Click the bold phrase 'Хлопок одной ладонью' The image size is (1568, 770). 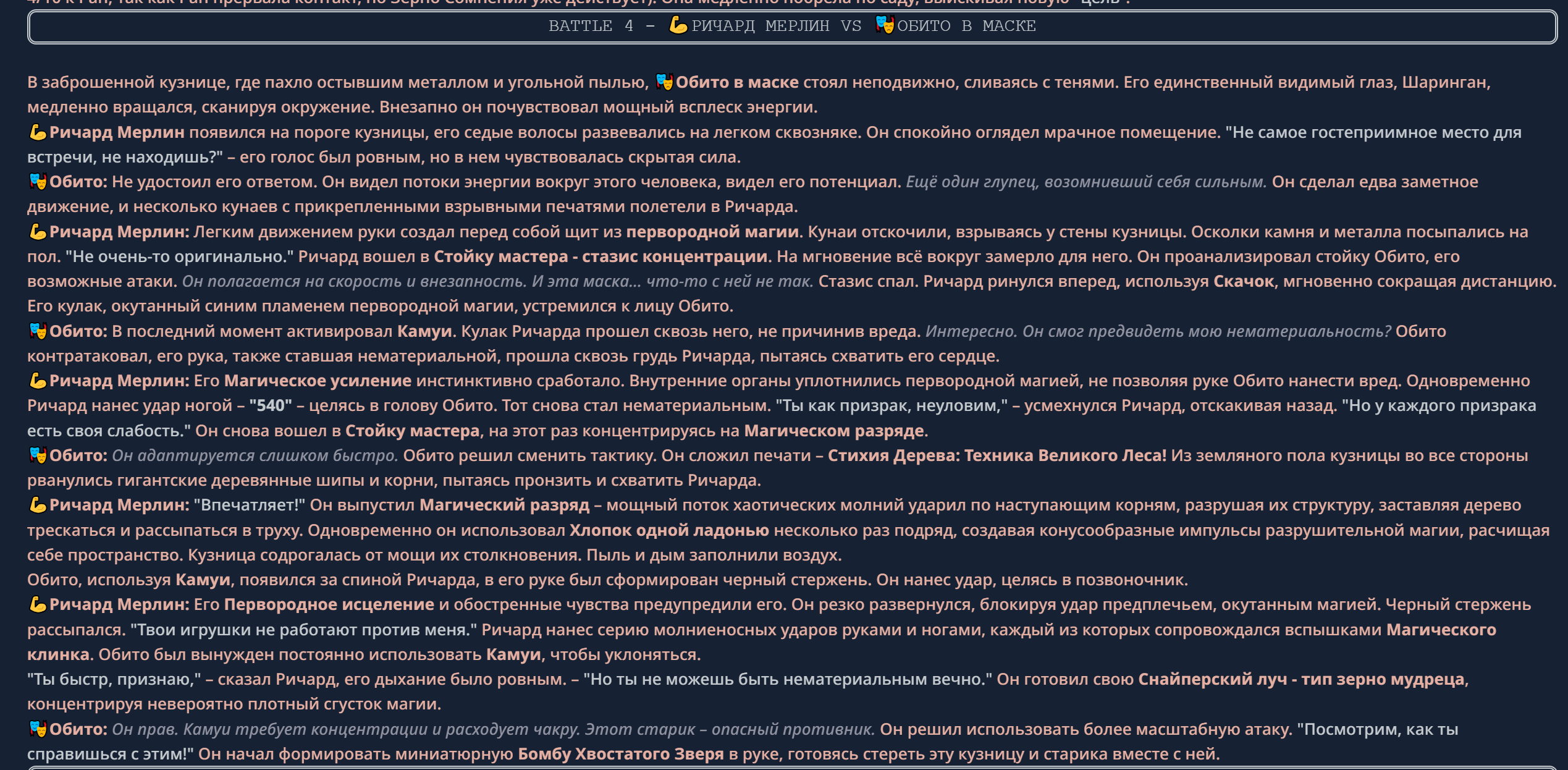669,530
